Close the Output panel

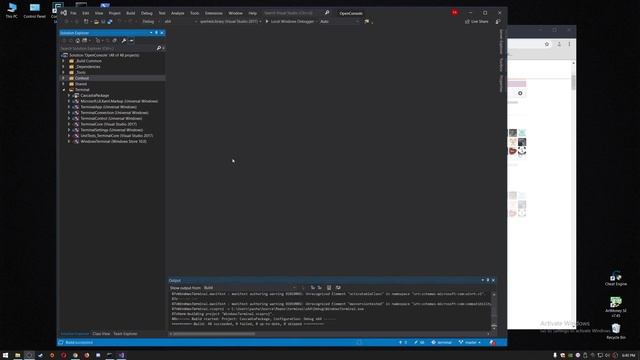click(493, 280)
